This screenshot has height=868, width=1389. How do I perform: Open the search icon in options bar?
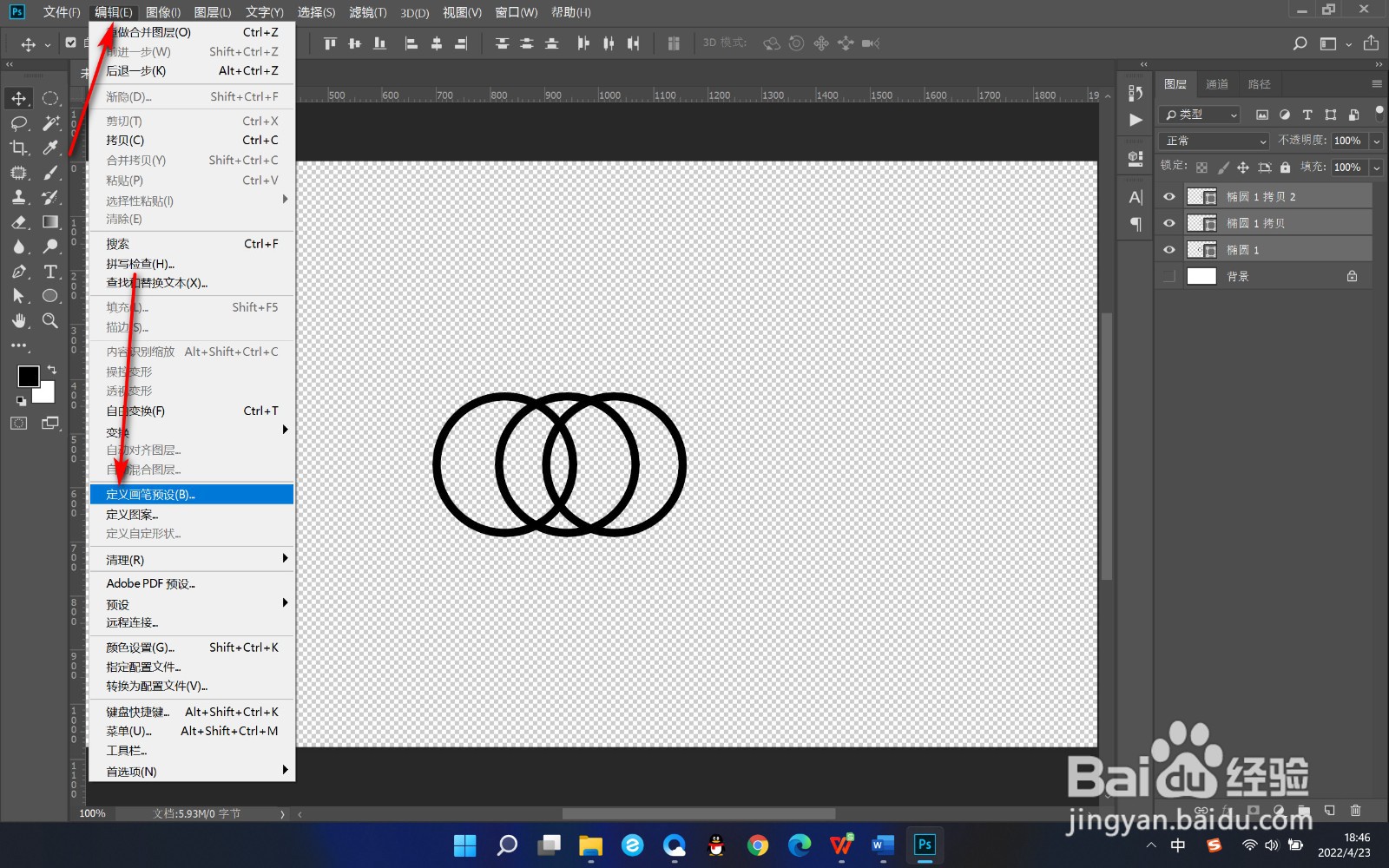tap(1300, 43)
